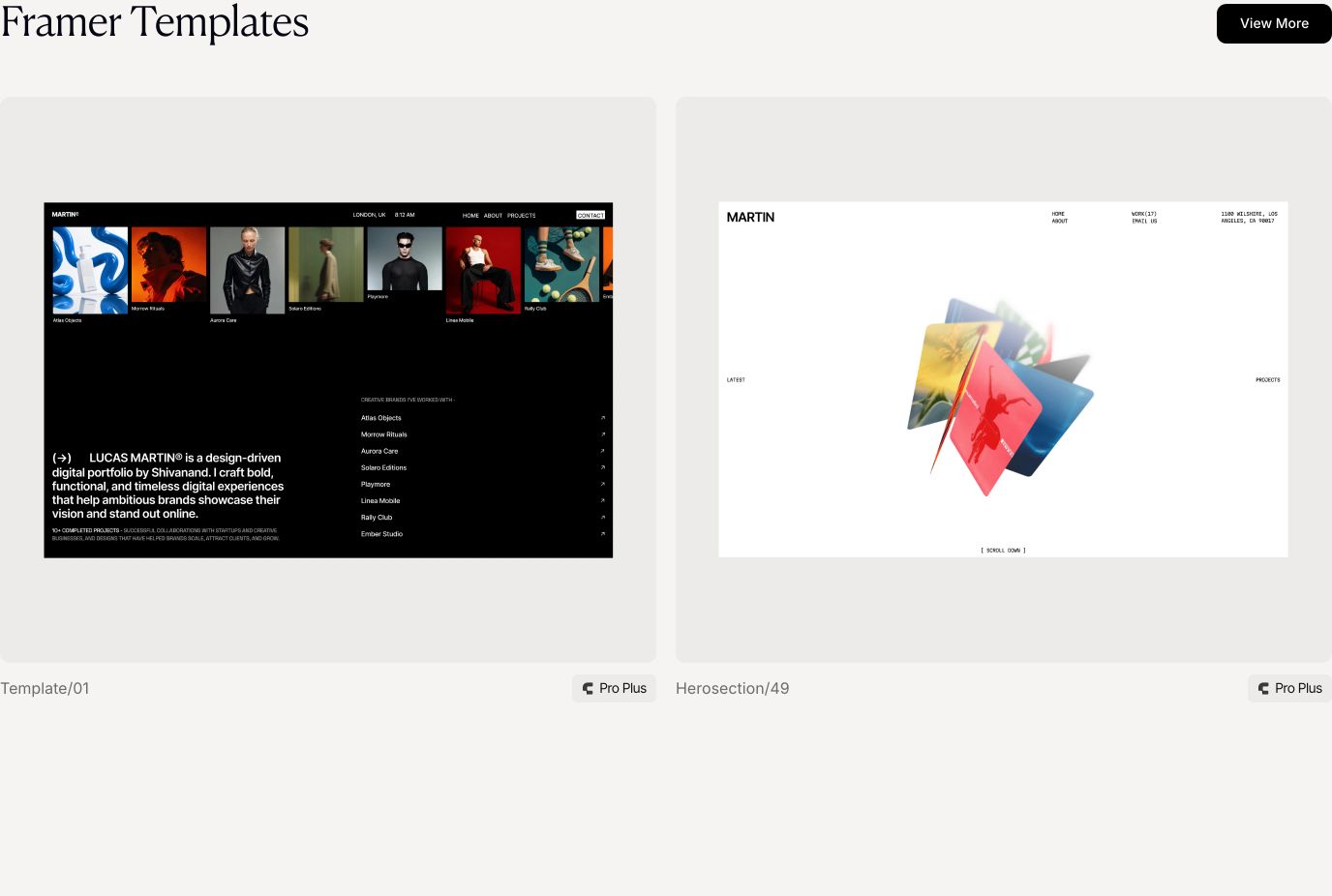Click the View More button
Image resolution: width=1332 pixels, height=896 pixels.
click(1274, 23)
